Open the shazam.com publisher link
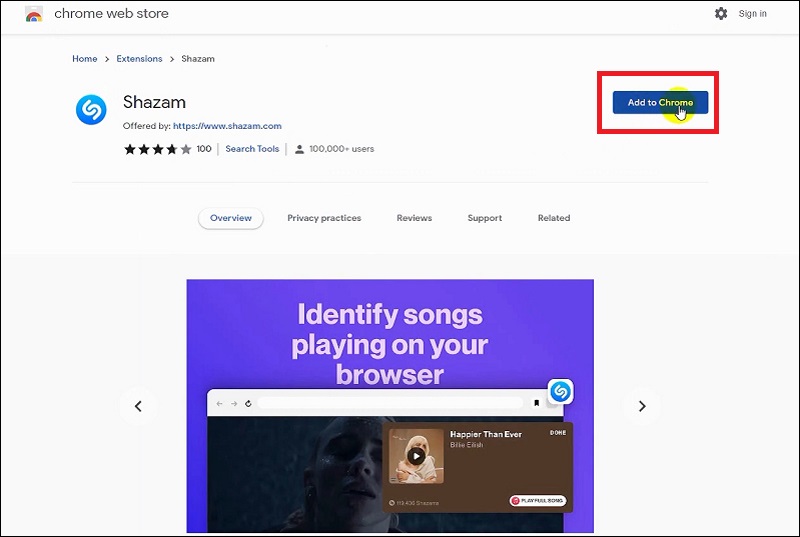800x537 pixels. (x=227, y=126)
